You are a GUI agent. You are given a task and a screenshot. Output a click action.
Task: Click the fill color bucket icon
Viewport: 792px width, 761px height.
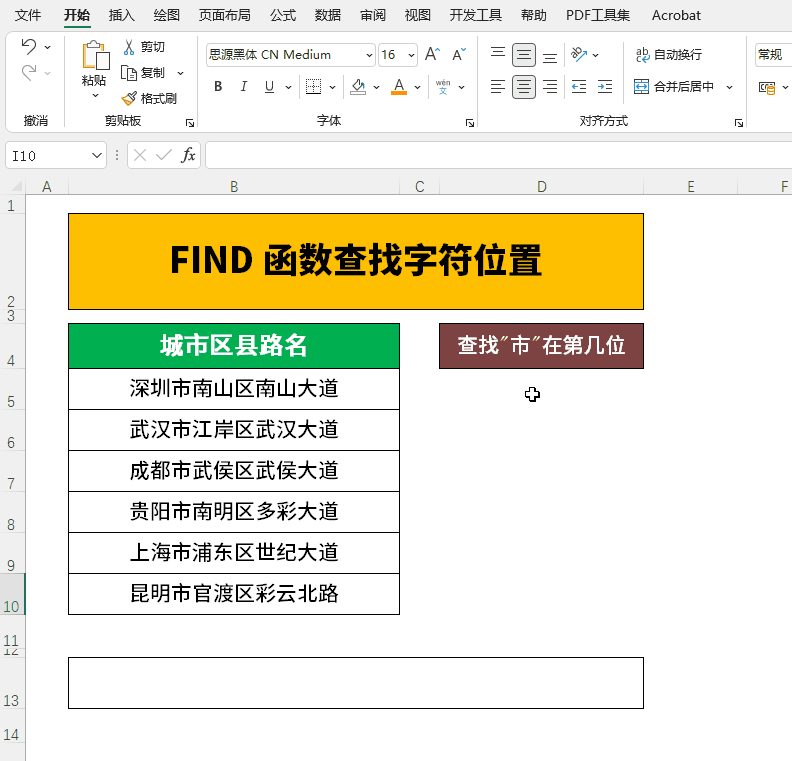point(358,87)
